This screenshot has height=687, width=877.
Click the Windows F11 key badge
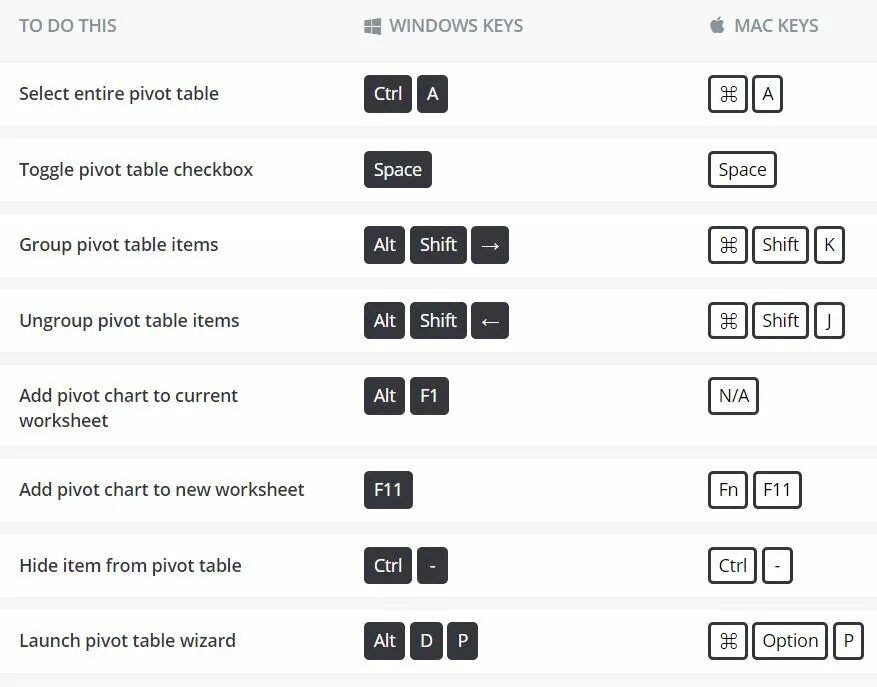(388, 490)
